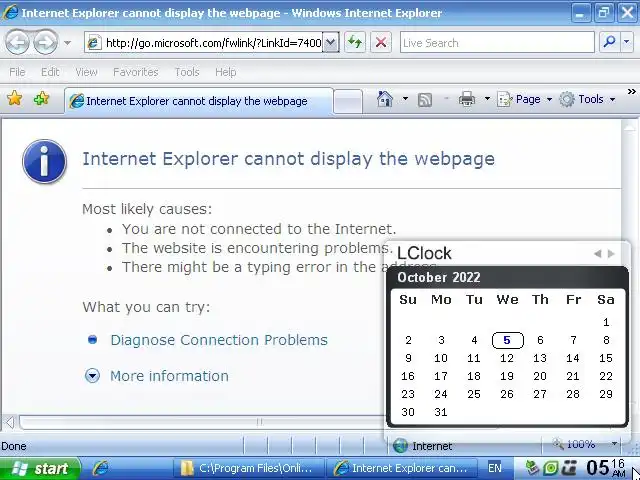Show more toolbar commands chevron

tap(631, 91)
